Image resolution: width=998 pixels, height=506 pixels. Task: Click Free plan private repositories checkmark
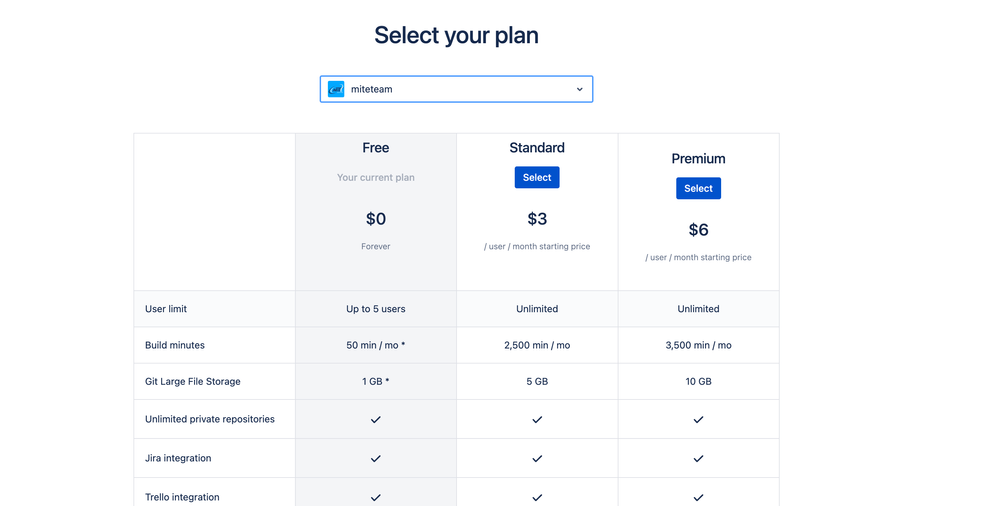376,419
